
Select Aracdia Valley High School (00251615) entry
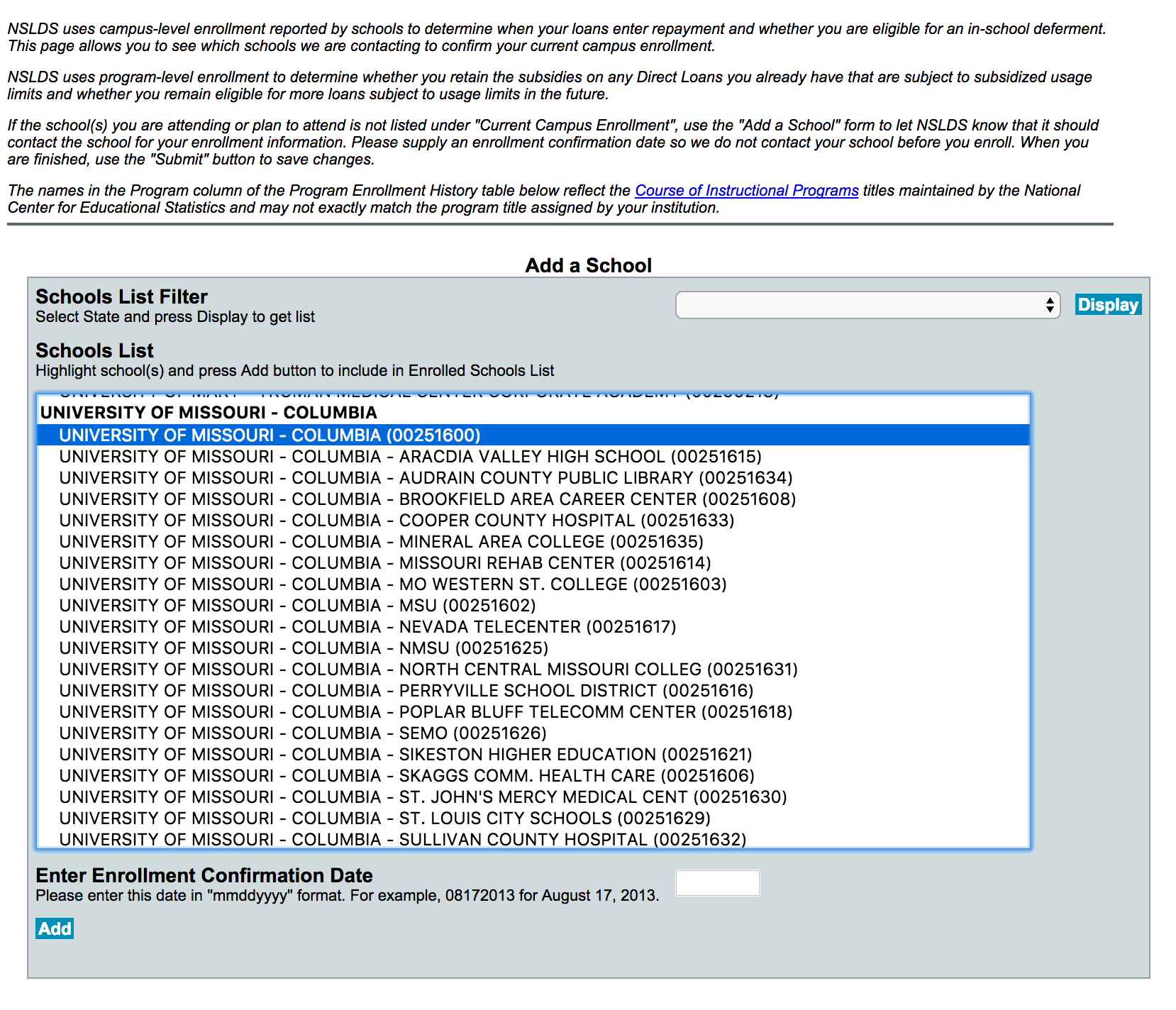(x=533, y=456)
